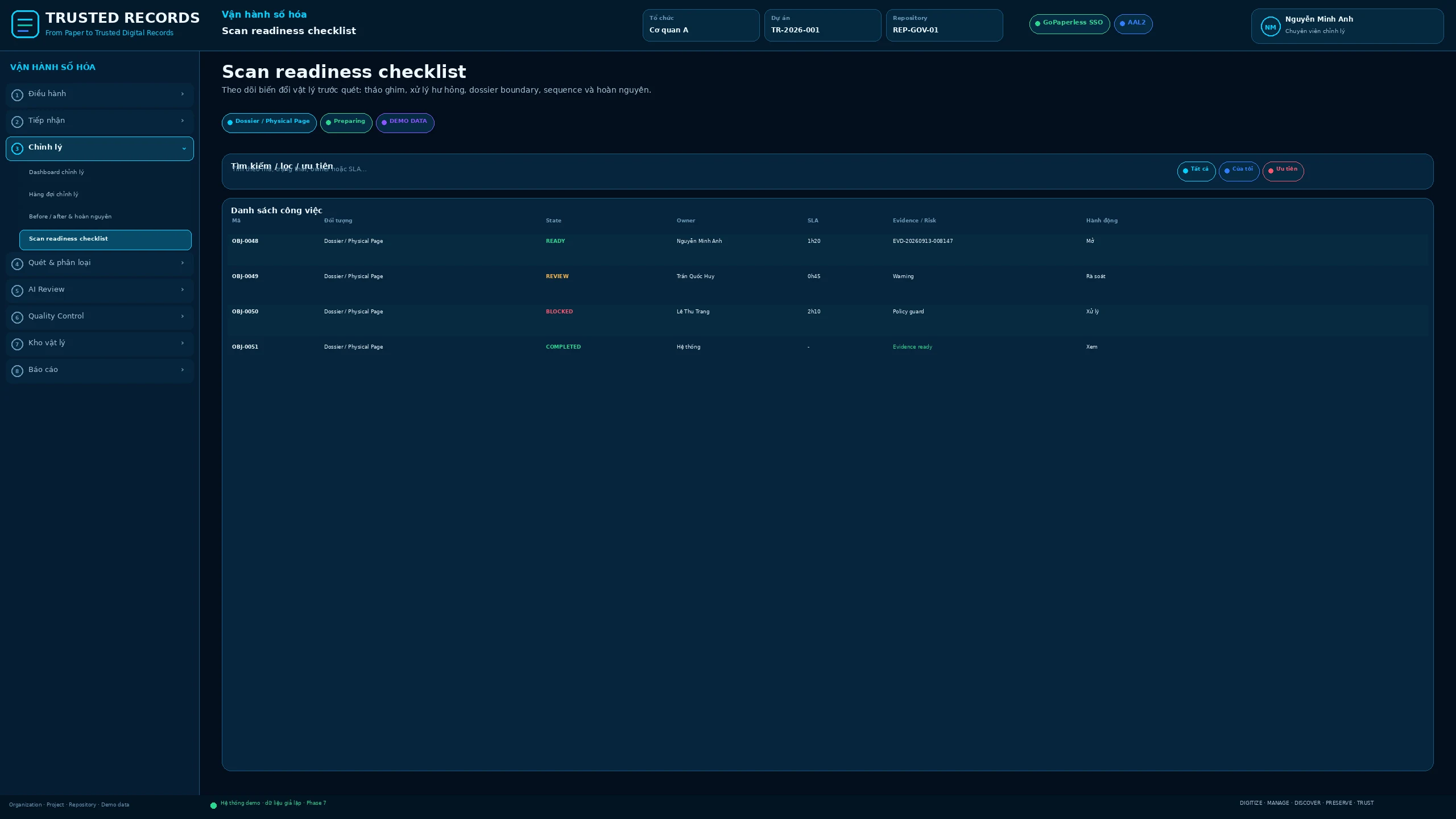Click the step 6 circle icon beside Quality Control
The image size is (1456, 819).
[x=17, y=317]
